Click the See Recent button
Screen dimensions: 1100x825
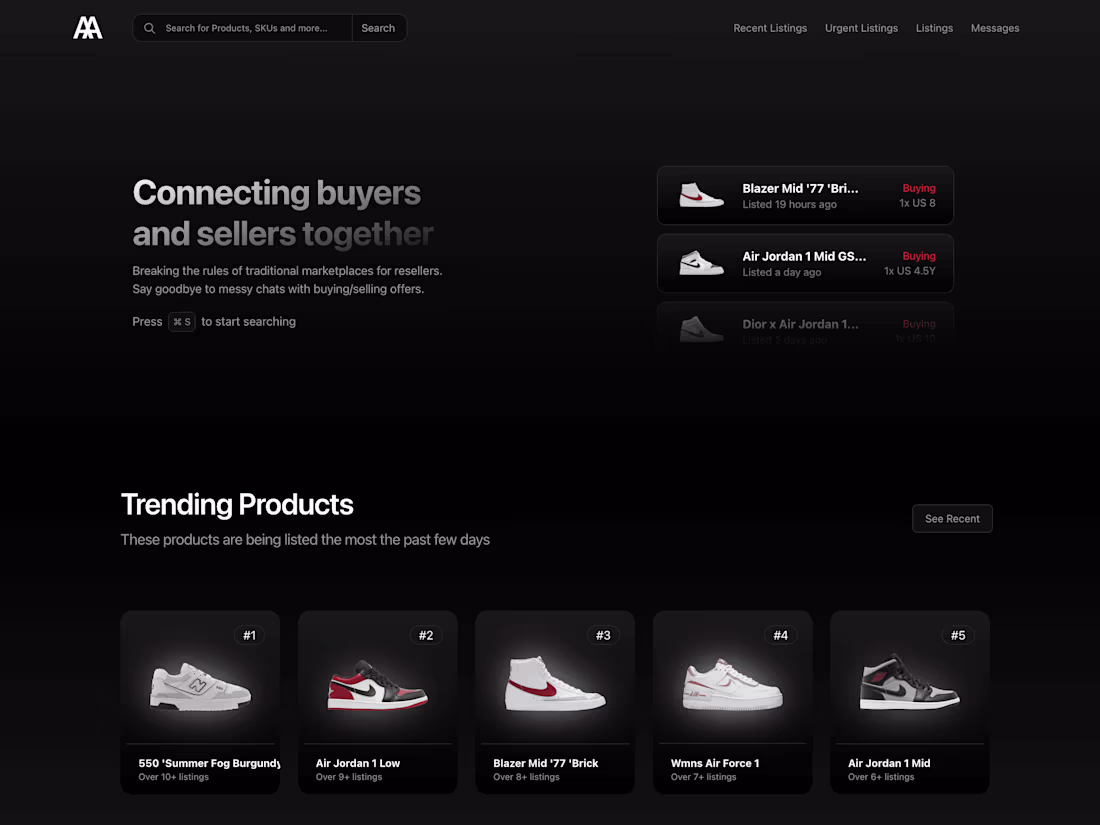[x=952, y=518]
